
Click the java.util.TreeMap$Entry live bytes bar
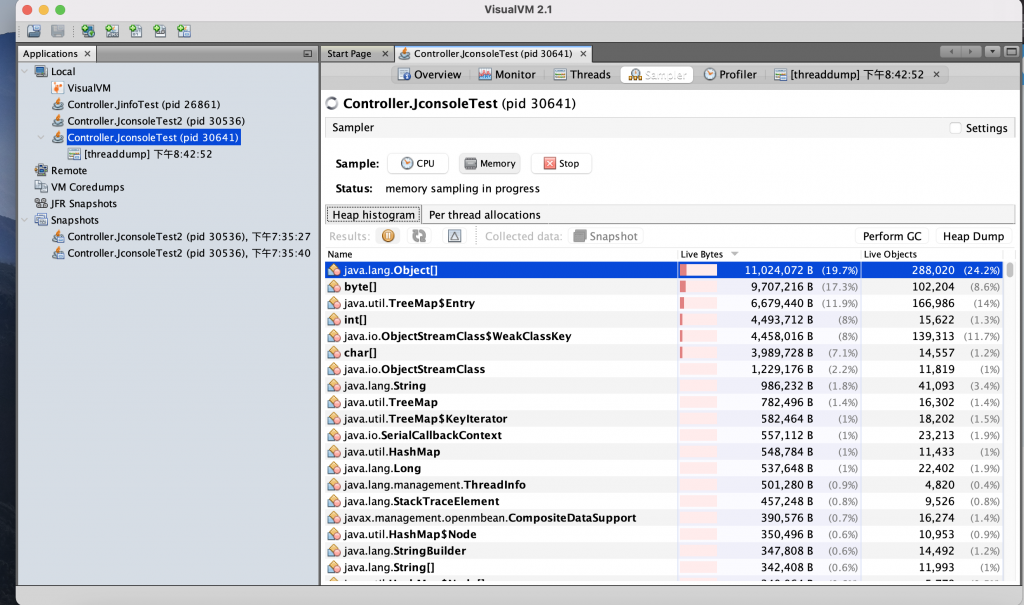point(698,303)
